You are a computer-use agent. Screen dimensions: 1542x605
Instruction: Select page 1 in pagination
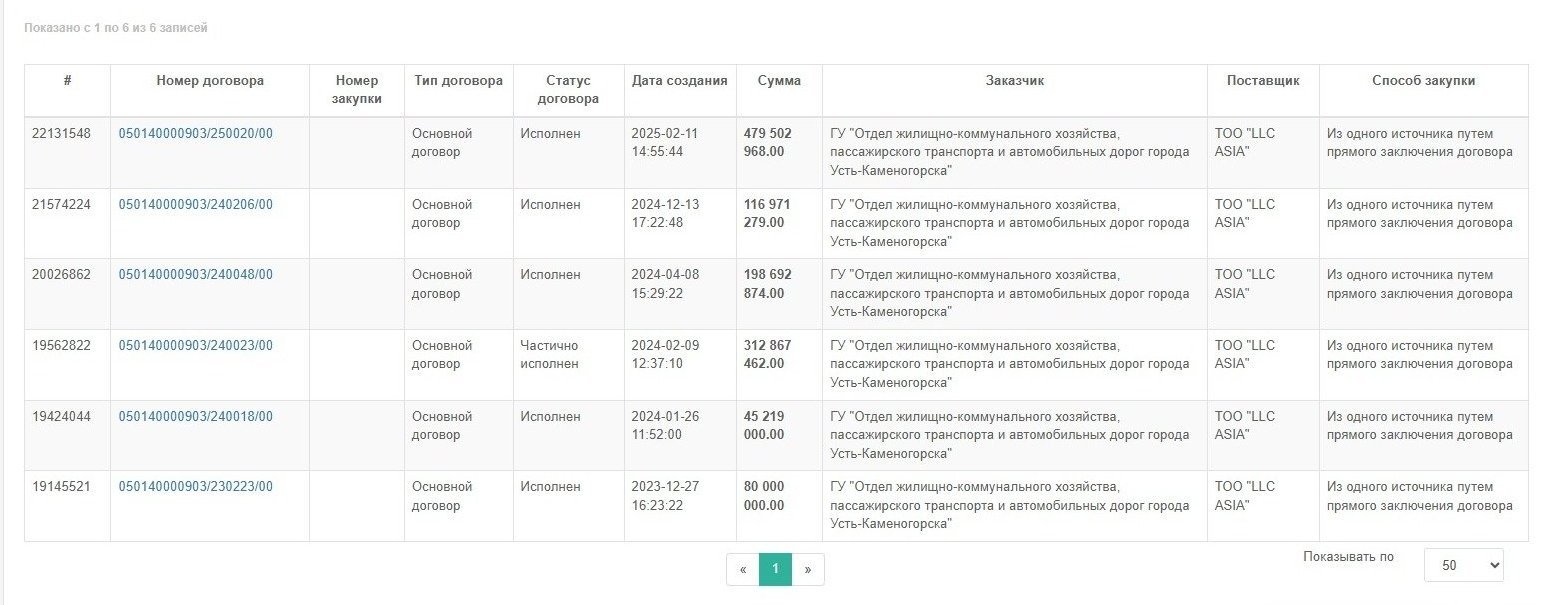click(775, 569)
